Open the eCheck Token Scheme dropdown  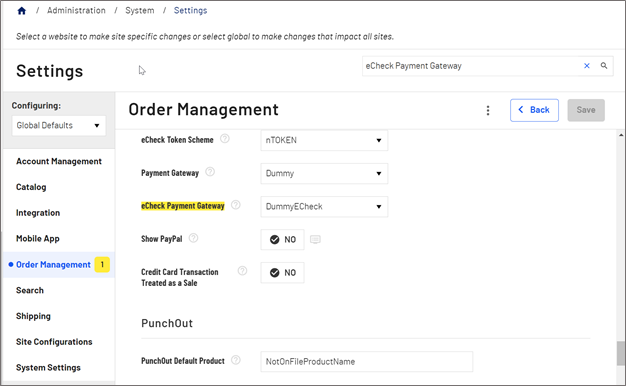pos(324,140)
